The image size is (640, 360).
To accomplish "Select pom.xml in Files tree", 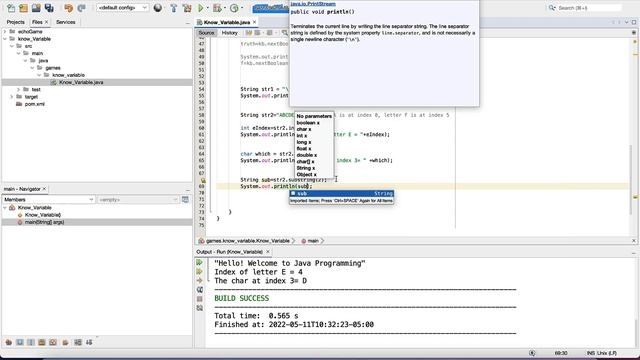I will tap(35, 104).
